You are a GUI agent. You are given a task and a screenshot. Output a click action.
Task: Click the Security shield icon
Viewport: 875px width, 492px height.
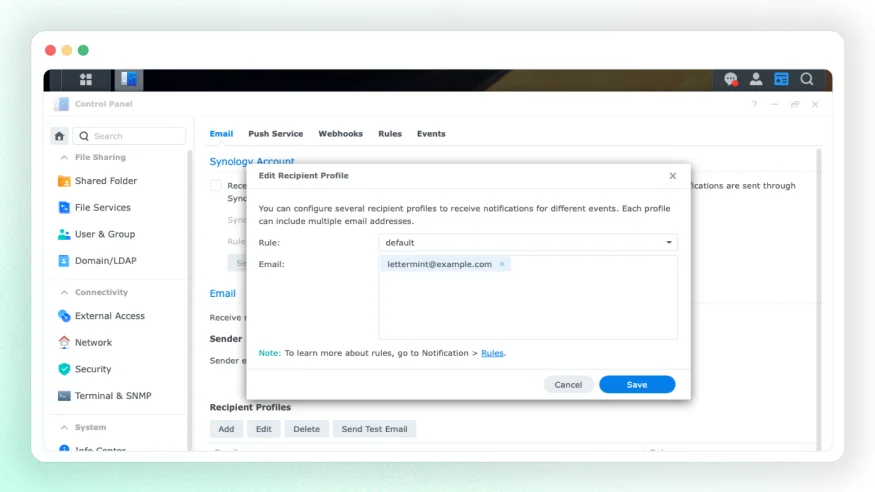click(64, 369)
